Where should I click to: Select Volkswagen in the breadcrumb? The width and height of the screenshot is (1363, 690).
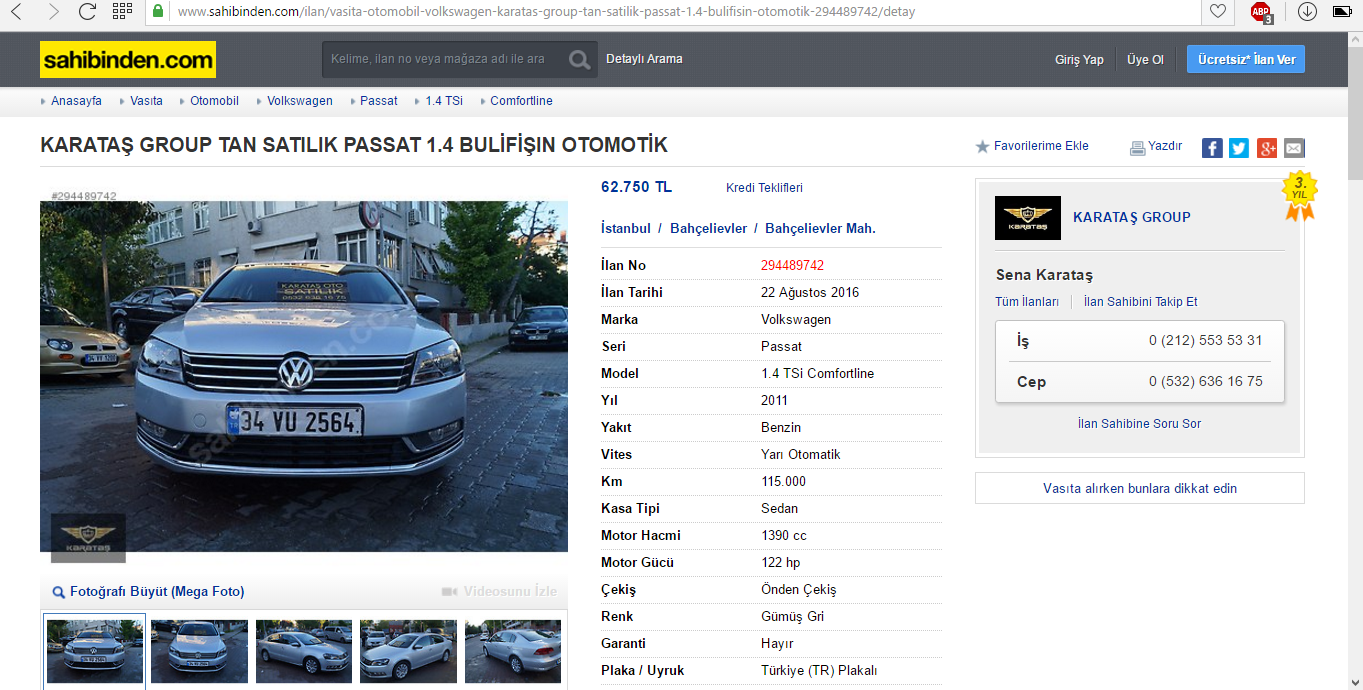300,101
